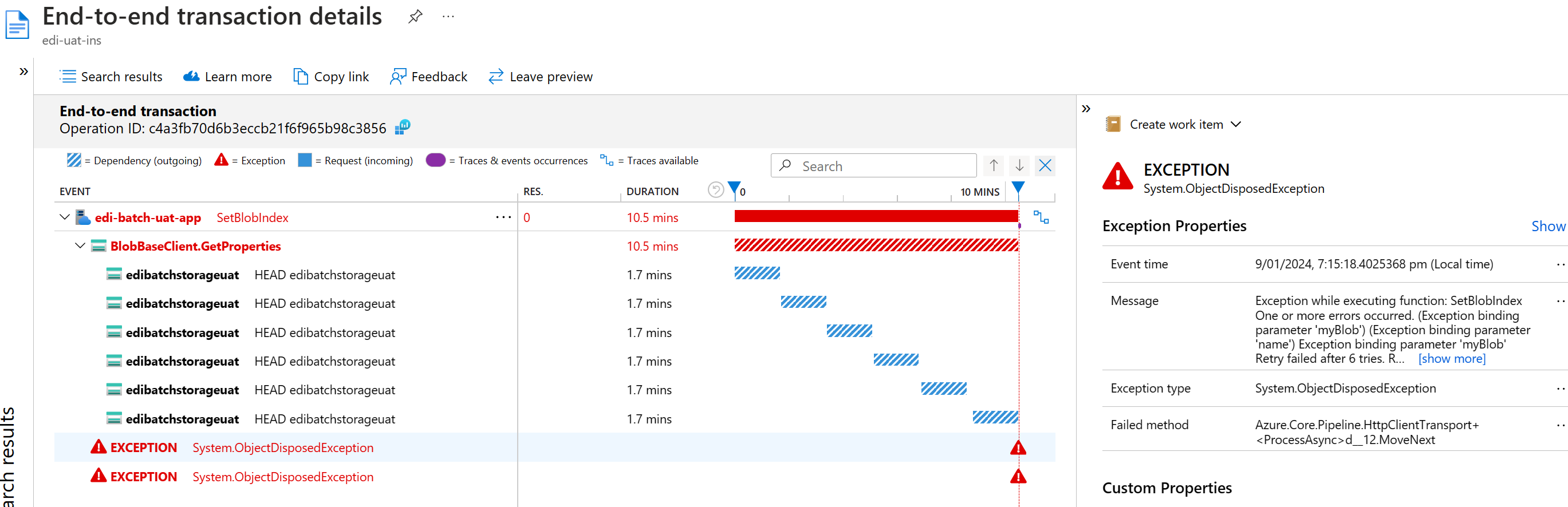Collapse the edi-batch-uat-app row
The image size is (1568, 507).
65,217
